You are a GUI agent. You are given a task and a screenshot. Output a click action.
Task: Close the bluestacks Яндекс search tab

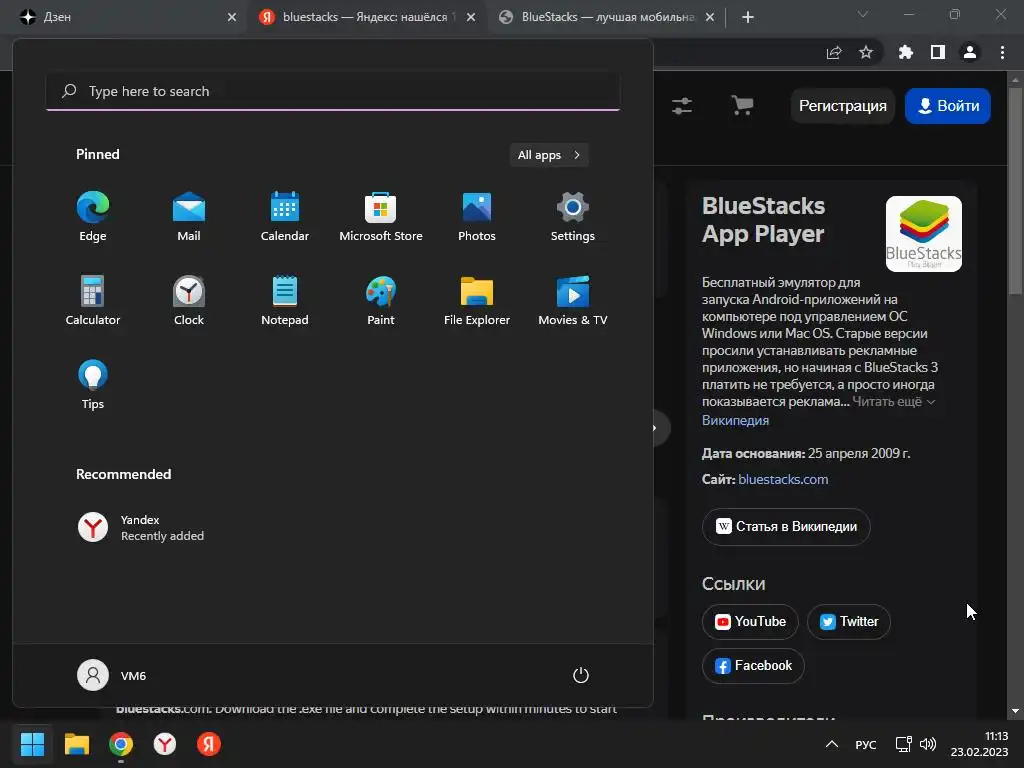point(471,17)
